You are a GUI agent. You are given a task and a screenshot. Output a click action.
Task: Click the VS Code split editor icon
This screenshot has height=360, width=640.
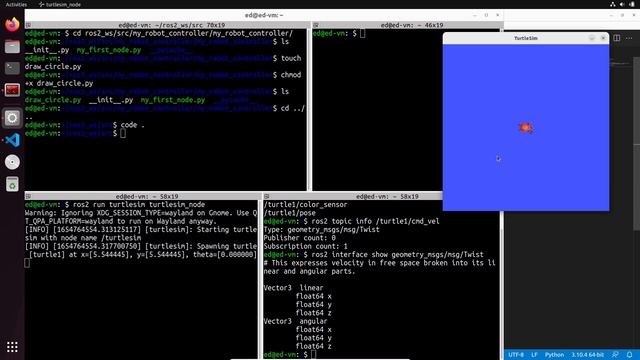click(x=617, y=38)
